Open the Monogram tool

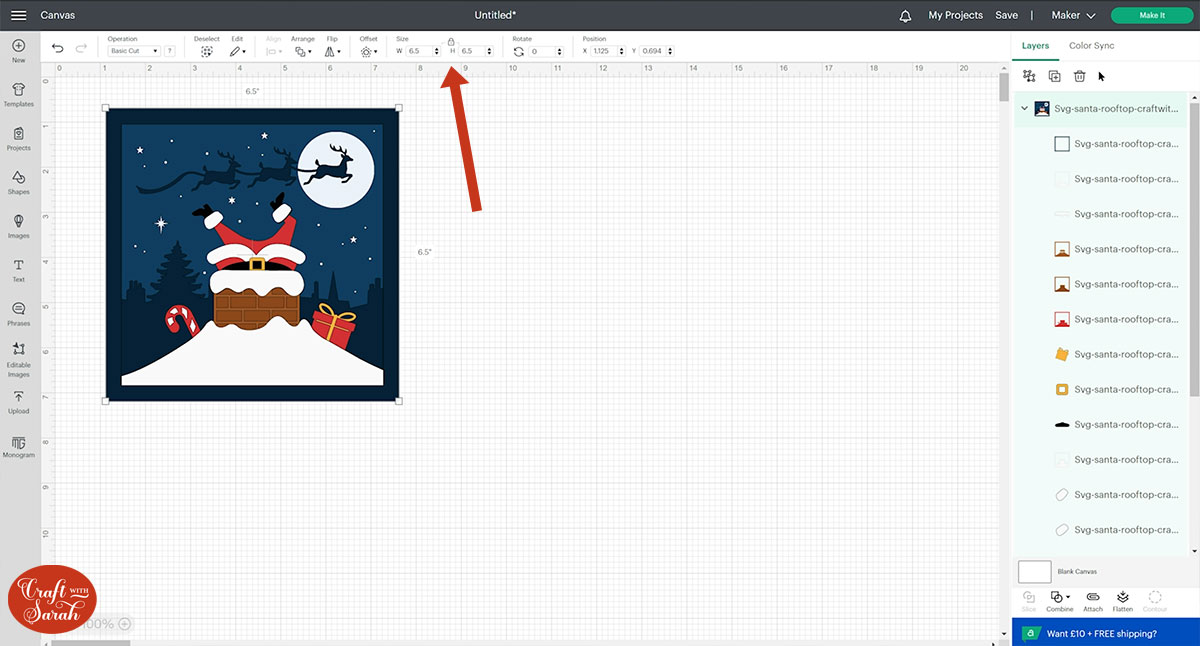click(x=18, y=446)
